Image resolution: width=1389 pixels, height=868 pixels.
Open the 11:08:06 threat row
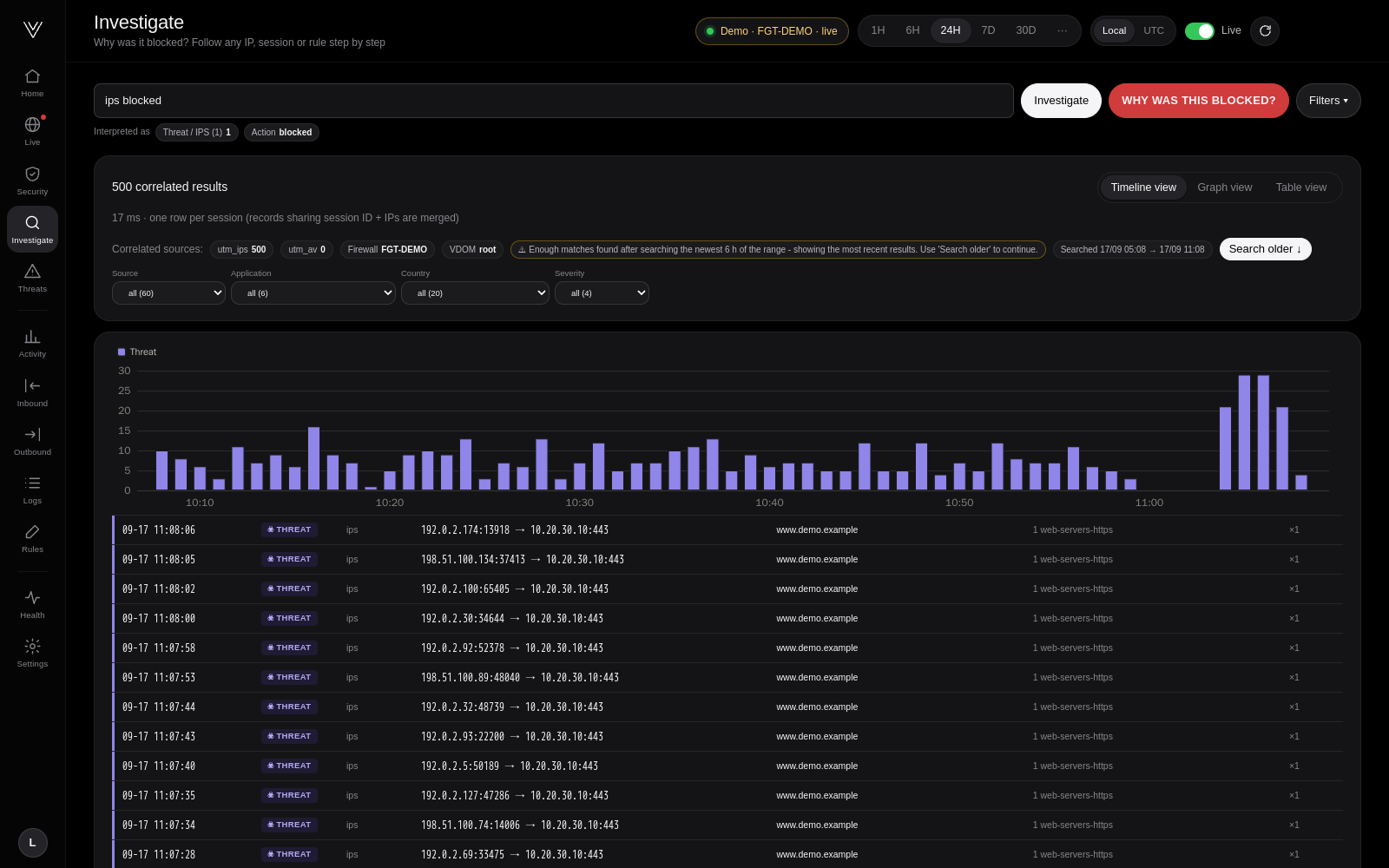[727, 529]
